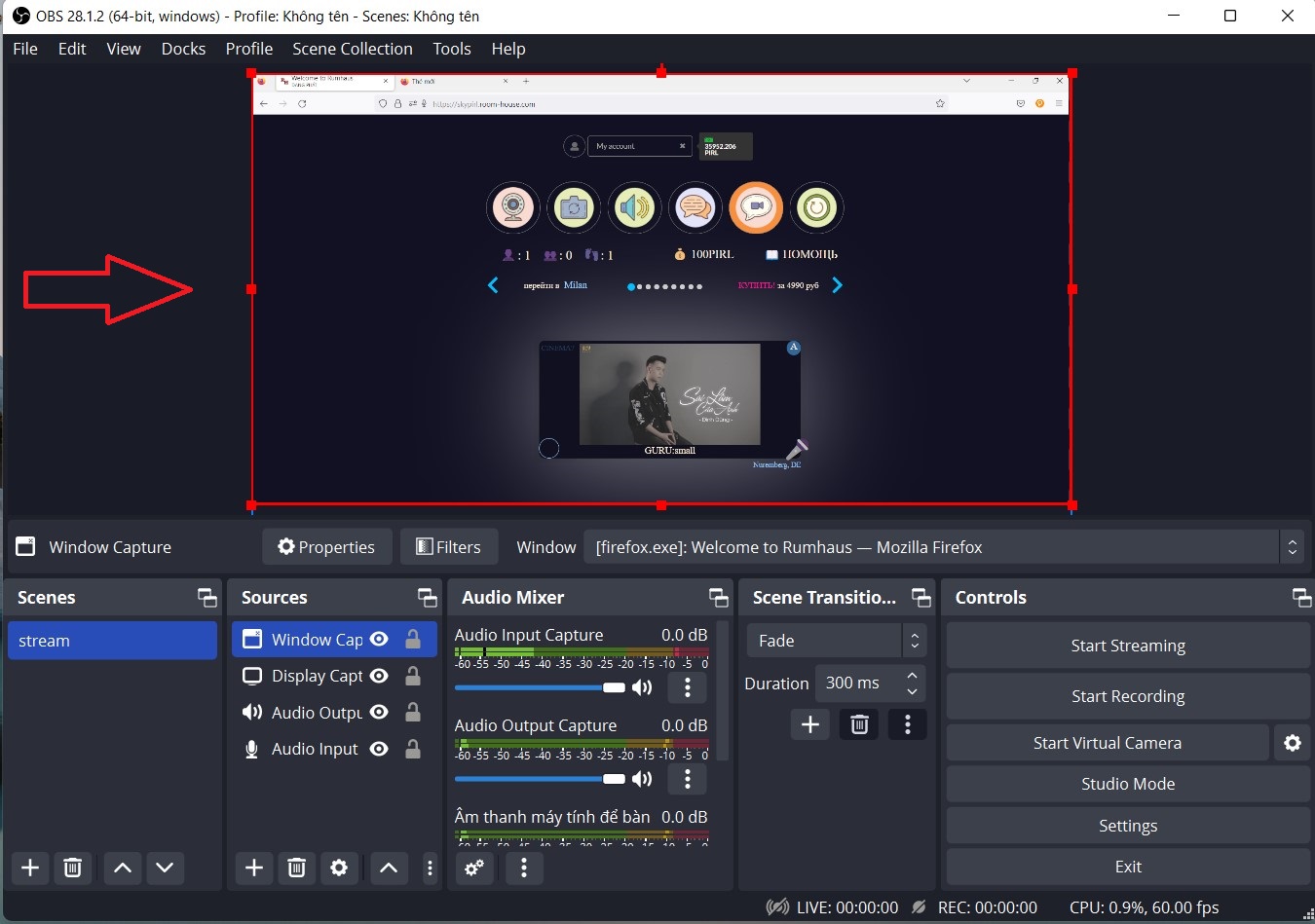Viewport: 1315px width, 924px height.
Task: Select the stream scene
Action: [113, 641]
